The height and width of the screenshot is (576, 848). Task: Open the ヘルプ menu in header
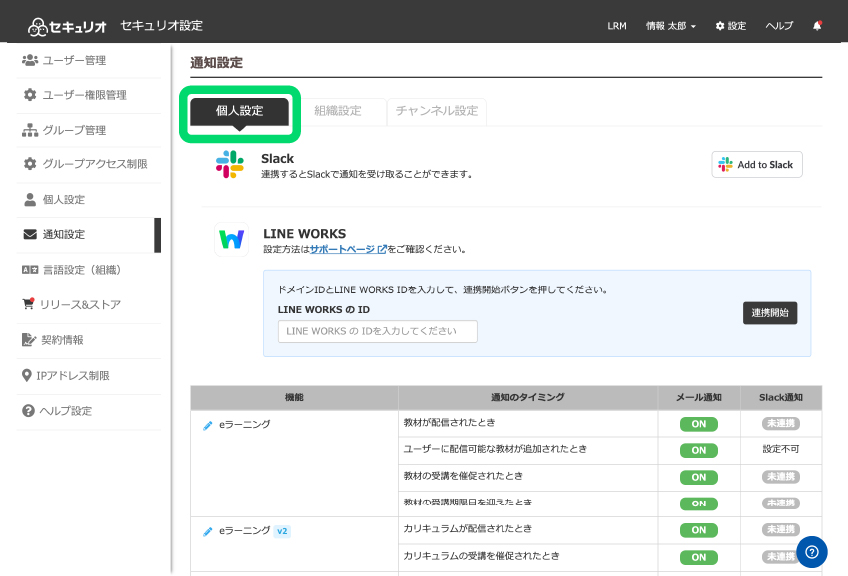[779, 26]
